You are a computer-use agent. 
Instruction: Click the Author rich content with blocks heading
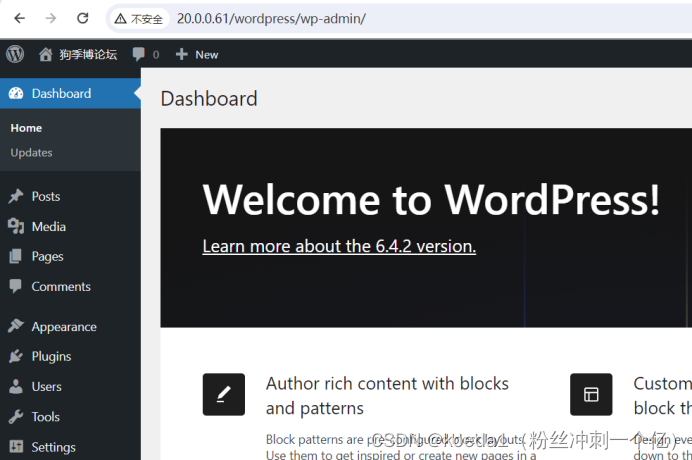387,396
